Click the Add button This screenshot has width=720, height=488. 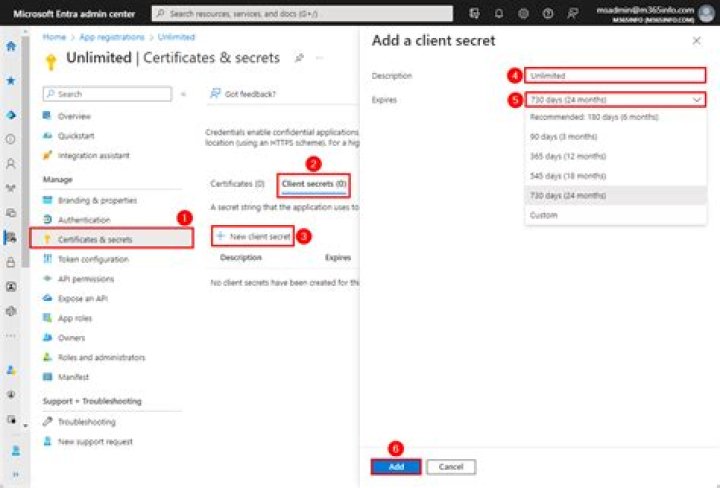(396, 467)
